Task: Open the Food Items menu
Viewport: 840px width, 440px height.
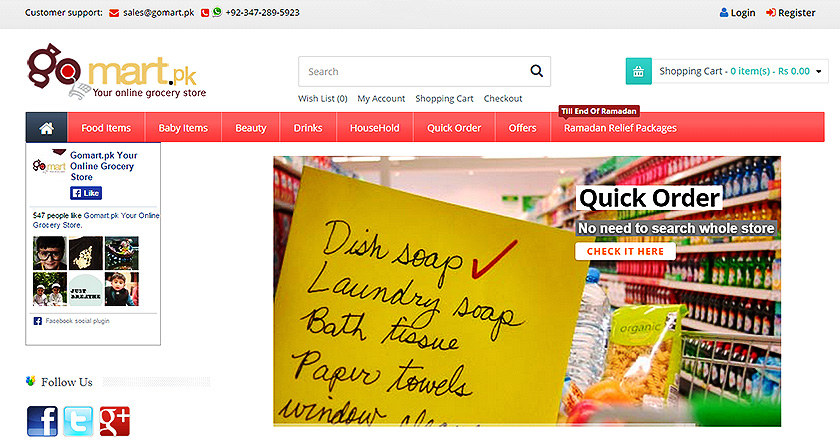Action: (106, 128)
